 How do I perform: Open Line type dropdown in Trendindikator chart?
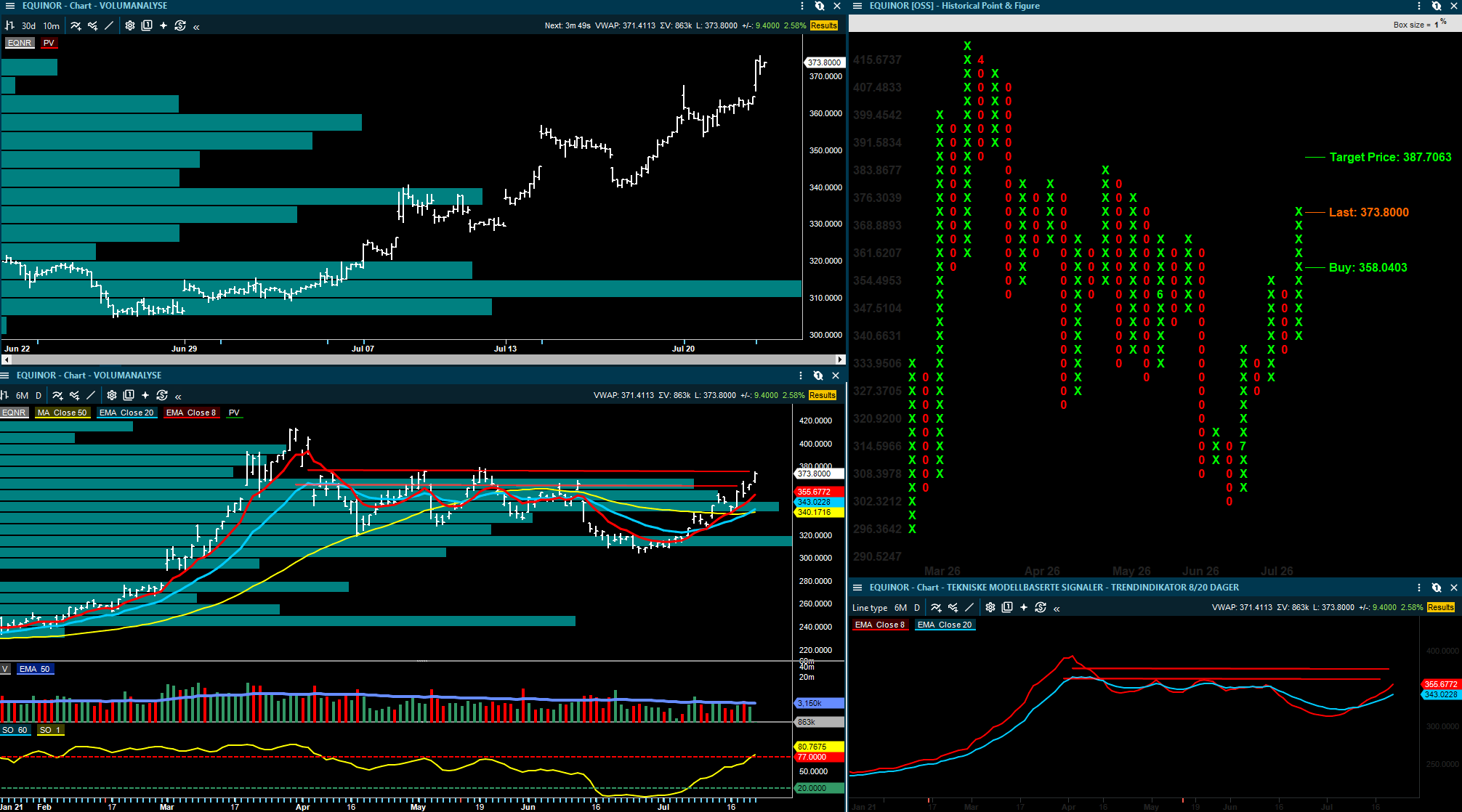pos(870,607)
